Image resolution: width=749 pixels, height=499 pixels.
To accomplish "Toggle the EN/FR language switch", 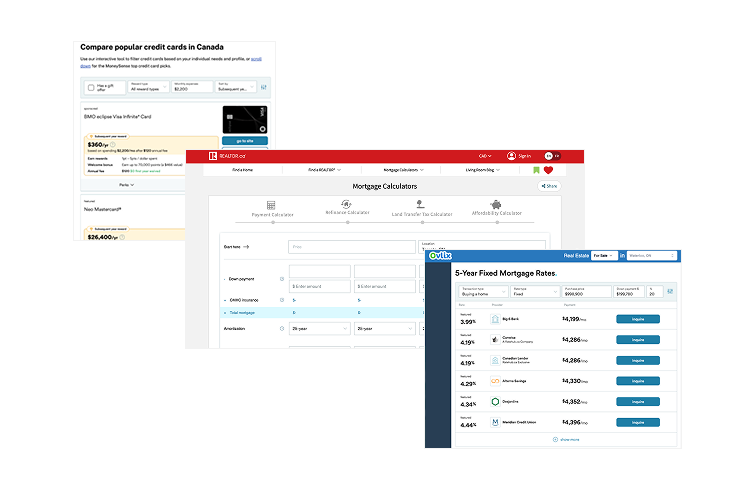I will (553, 156).
